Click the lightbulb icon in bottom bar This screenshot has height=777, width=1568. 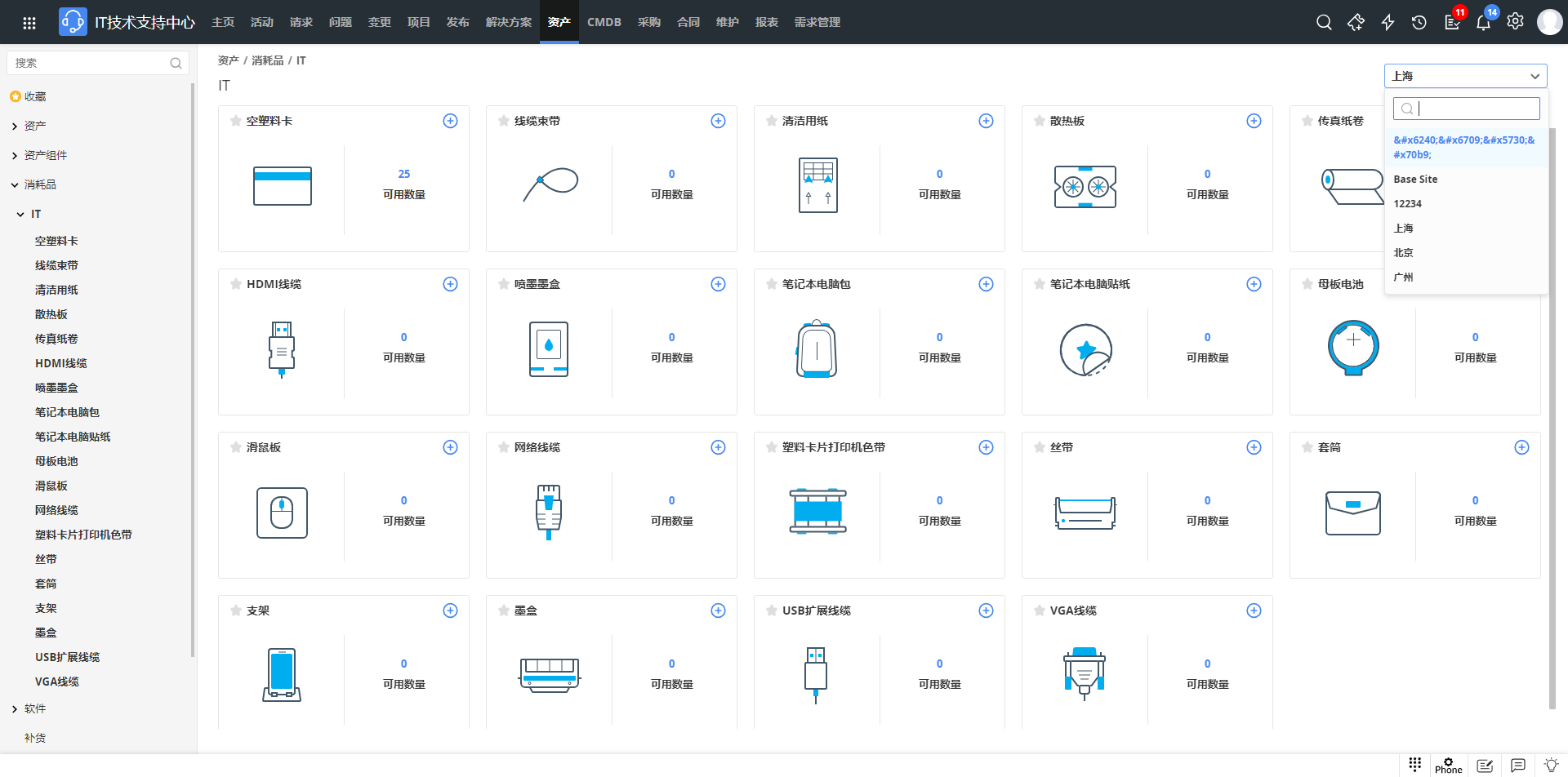click(x=1551, y=766)
